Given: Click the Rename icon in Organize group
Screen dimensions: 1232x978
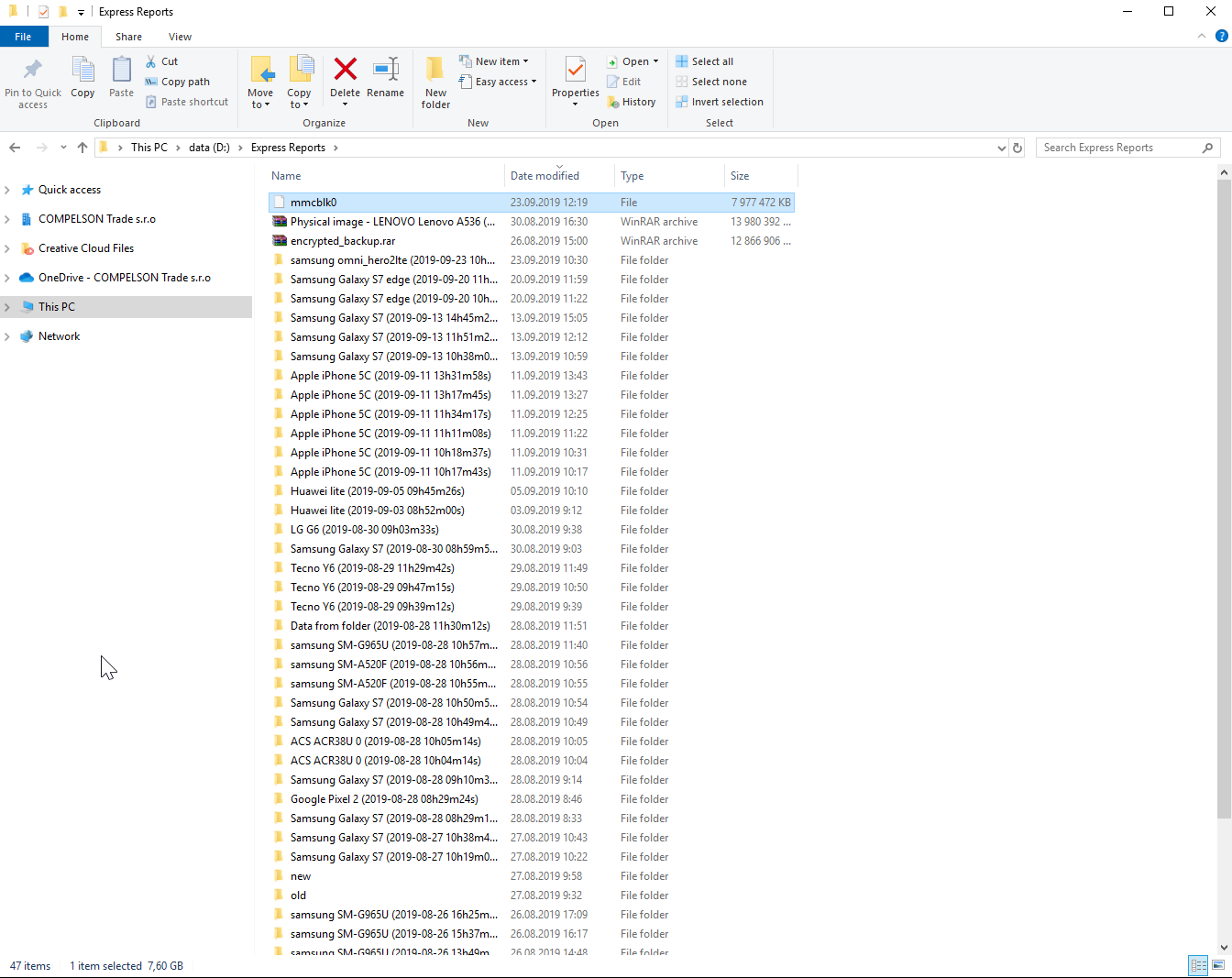Looking at the screenshot, I should 385,70.
